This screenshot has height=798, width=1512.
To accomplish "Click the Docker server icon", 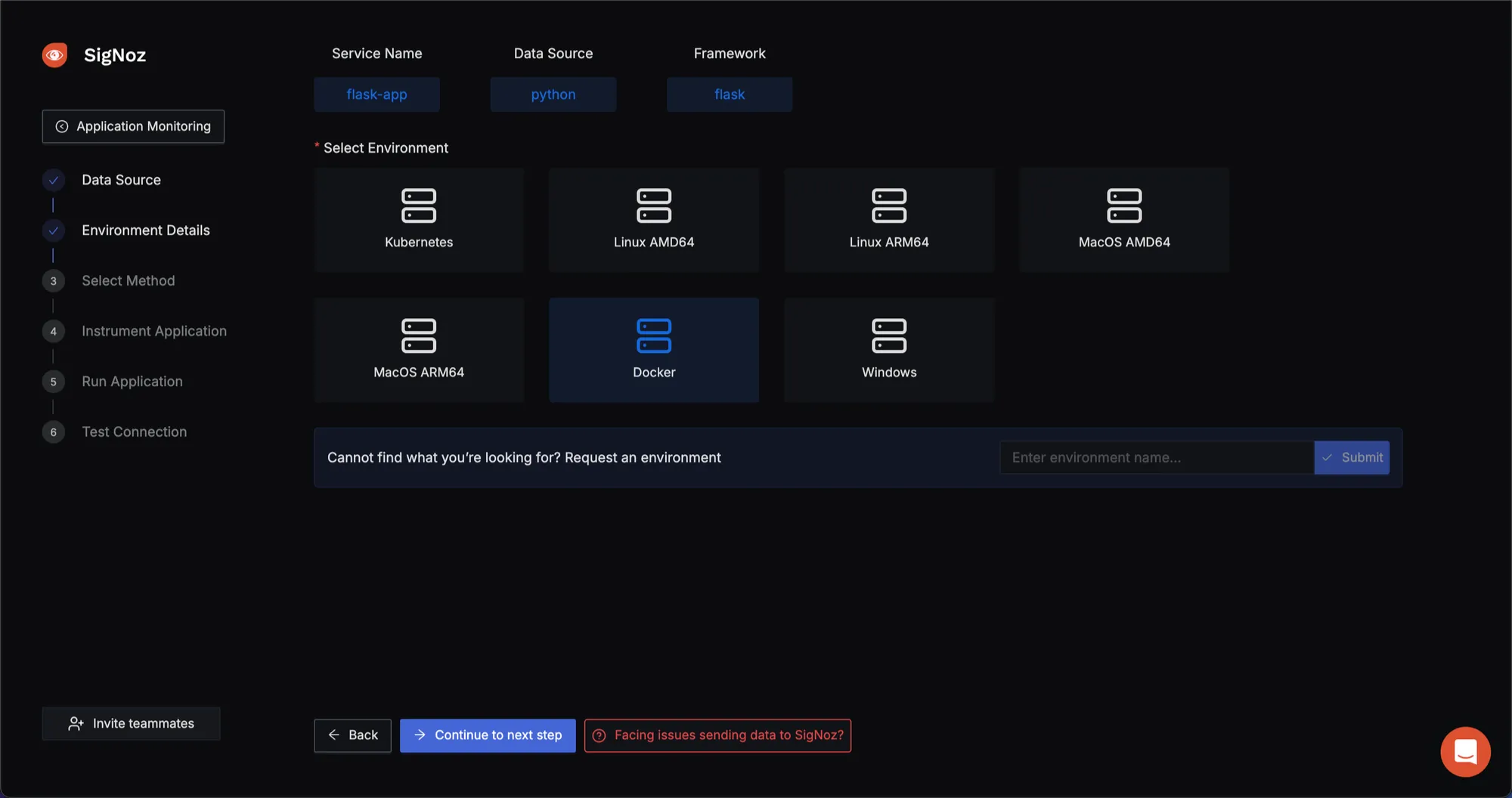I will coord(654,336).
